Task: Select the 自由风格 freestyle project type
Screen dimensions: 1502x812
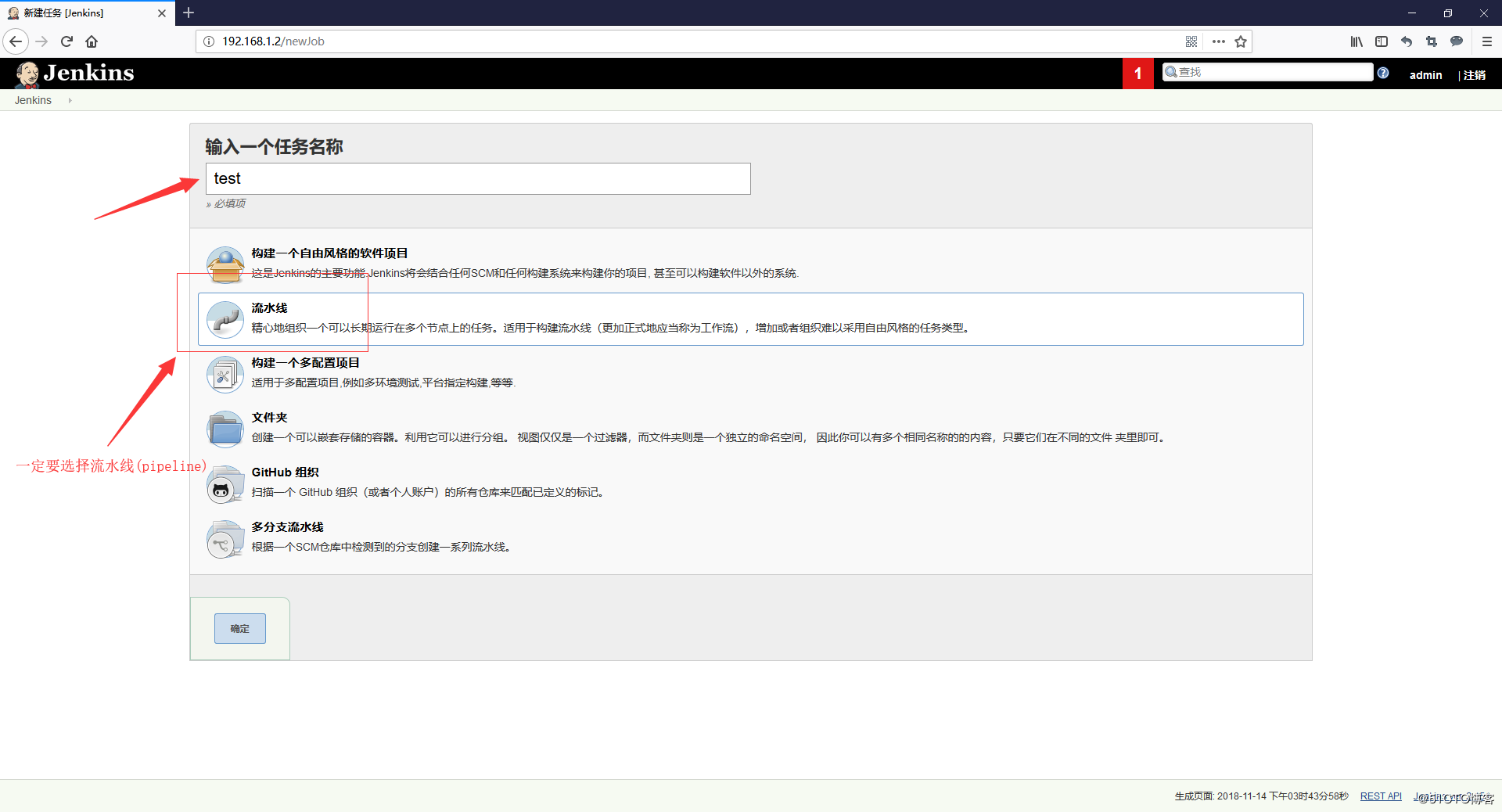Action: [x=329, y=253]
